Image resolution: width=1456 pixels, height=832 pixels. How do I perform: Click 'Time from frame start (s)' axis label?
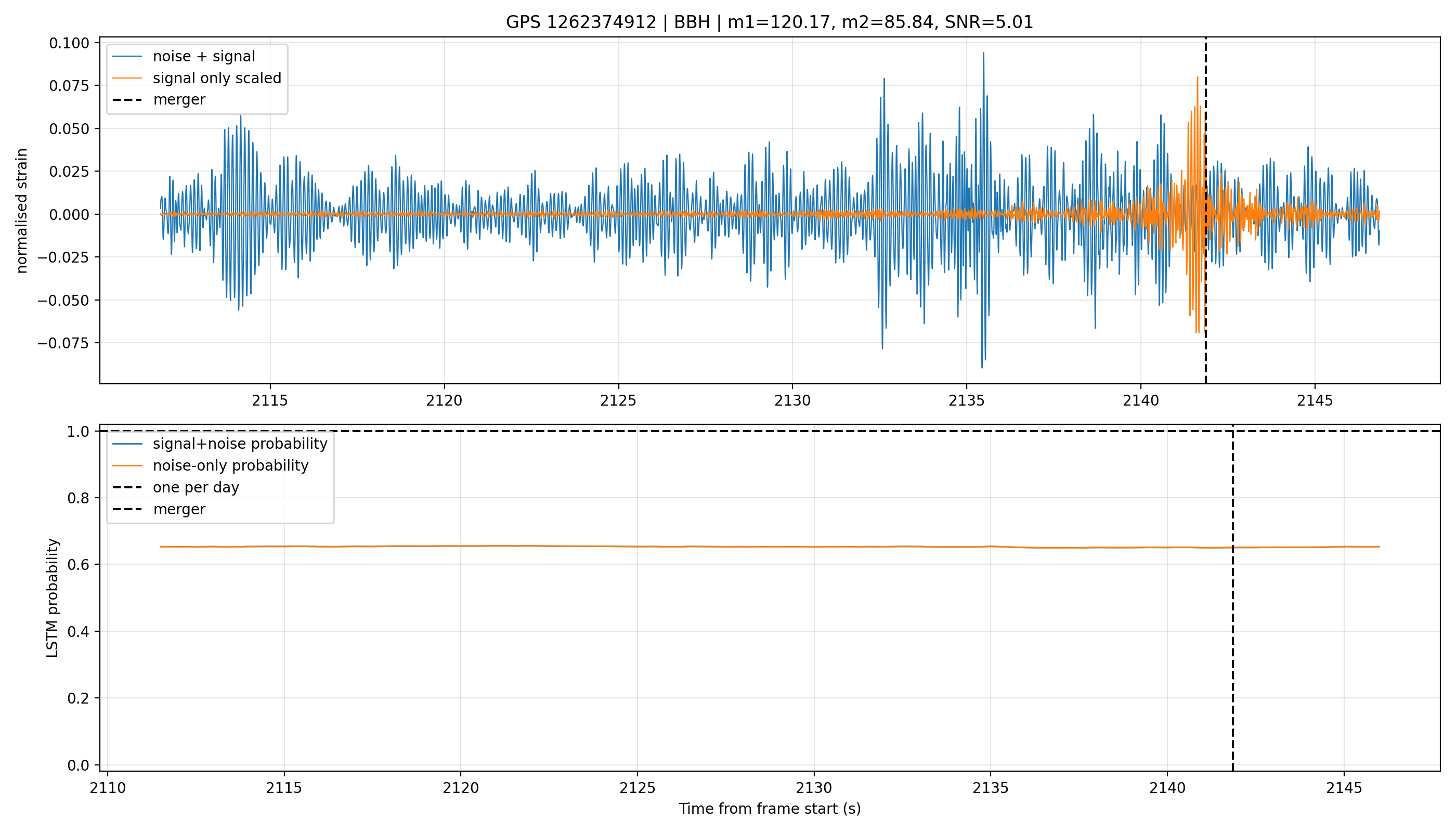point(770,809)
